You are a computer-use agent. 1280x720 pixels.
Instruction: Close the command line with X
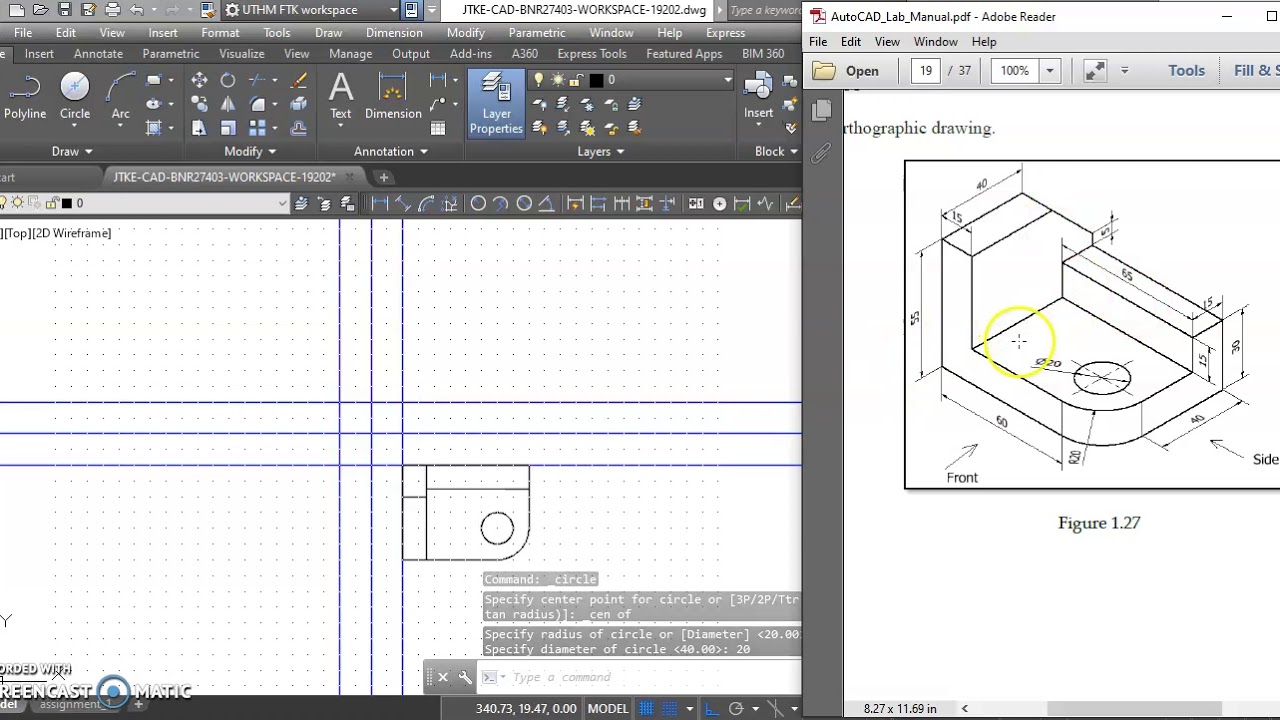[x=443, y=677]
